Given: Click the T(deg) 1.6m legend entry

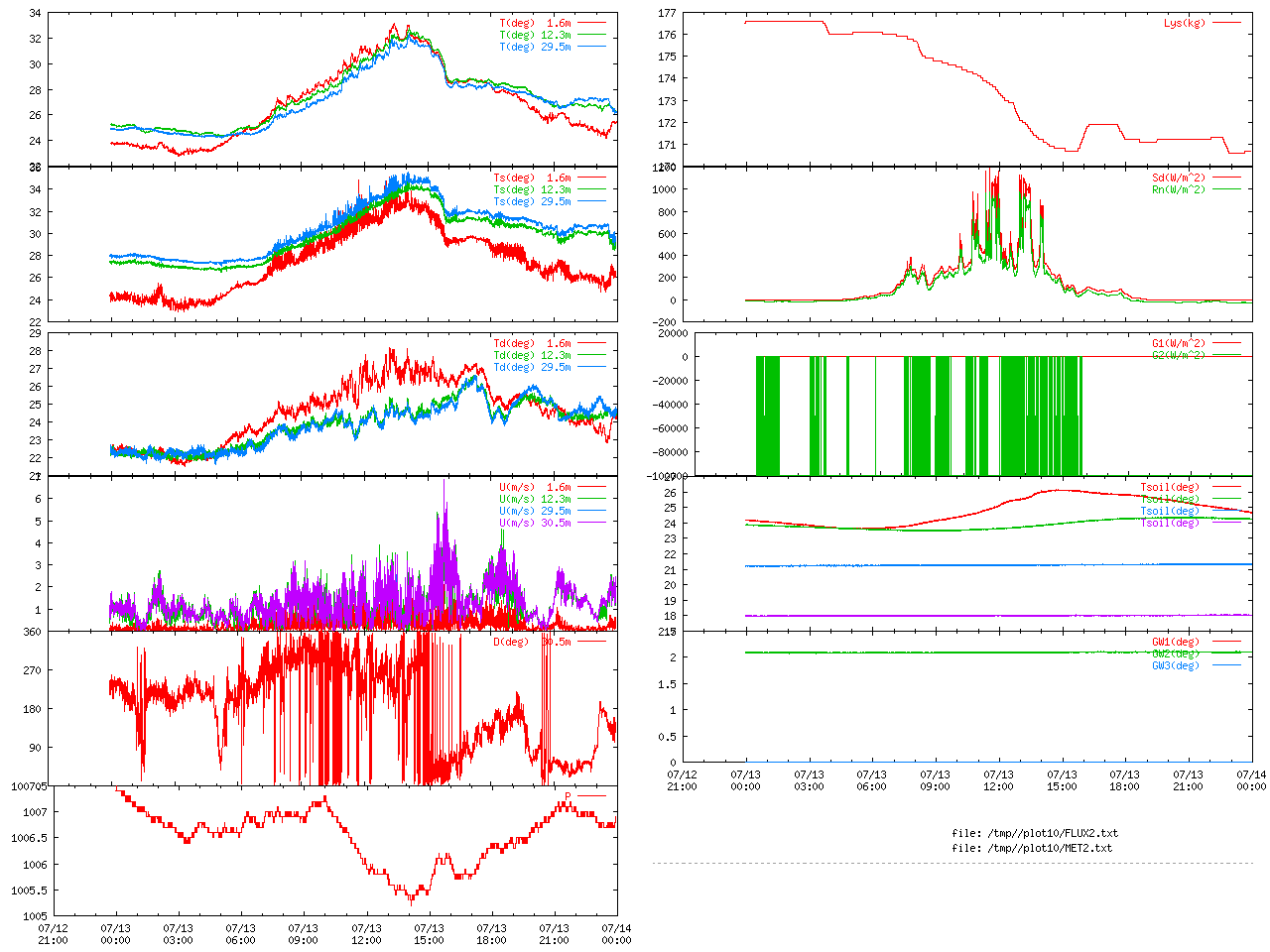Looking at the screenshot, I should pyautogui.click(x=536, y=23).
